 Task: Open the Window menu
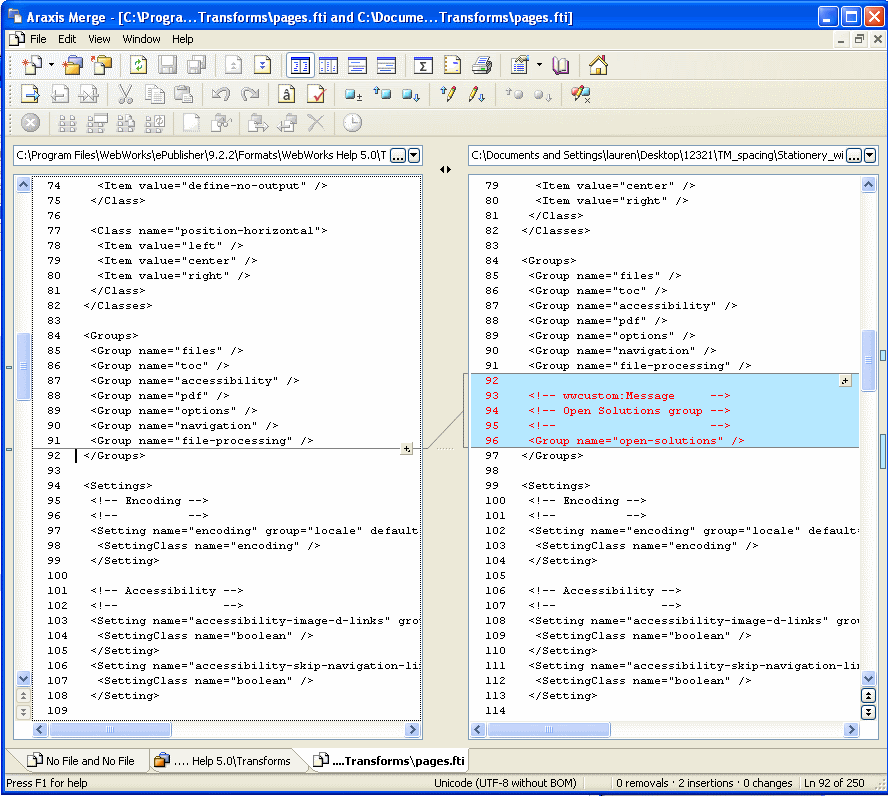[141, 39]
